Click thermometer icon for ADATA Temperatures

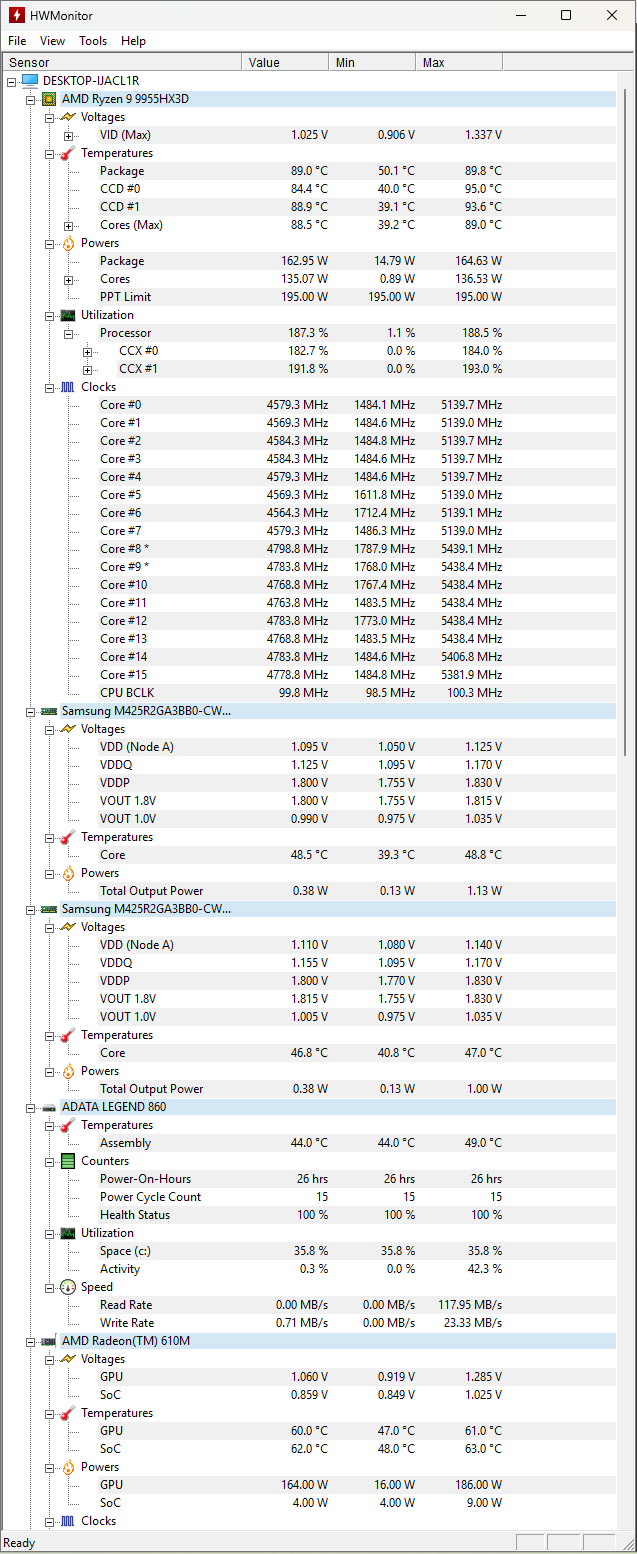[x=68, y=1125]
